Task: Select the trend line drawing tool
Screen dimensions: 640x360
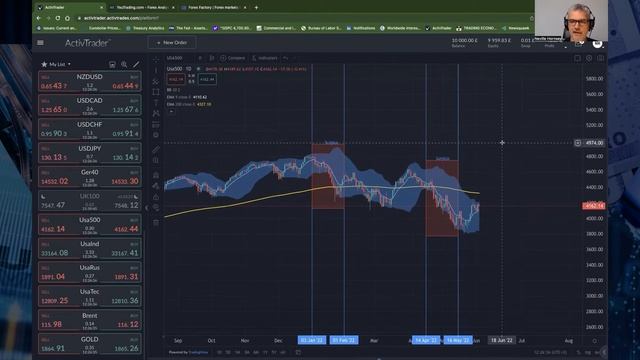Action: (156, 71)
